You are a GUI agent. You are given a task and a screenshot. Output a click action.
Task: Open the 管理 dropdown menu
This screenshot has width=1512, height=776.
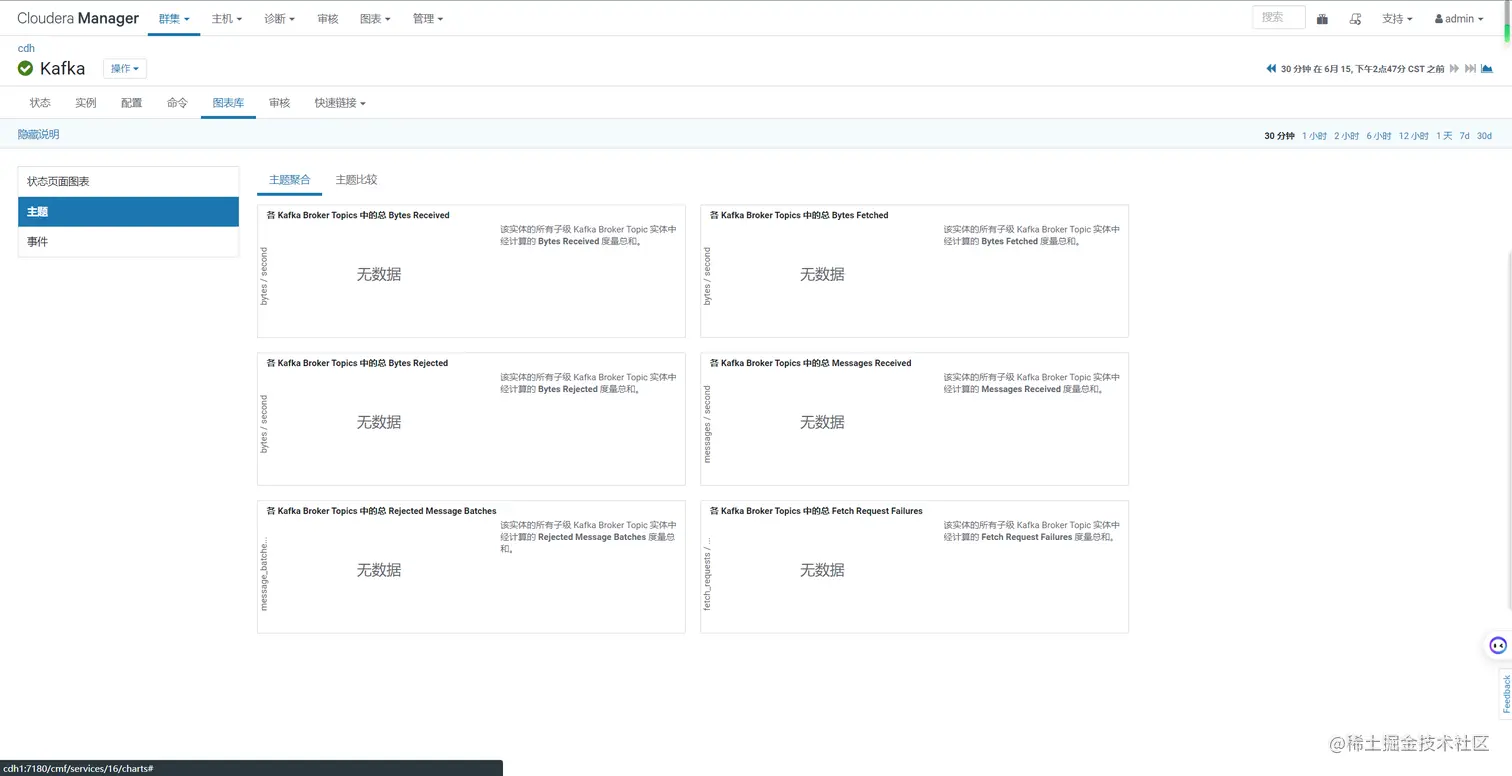tap(427, 19)
